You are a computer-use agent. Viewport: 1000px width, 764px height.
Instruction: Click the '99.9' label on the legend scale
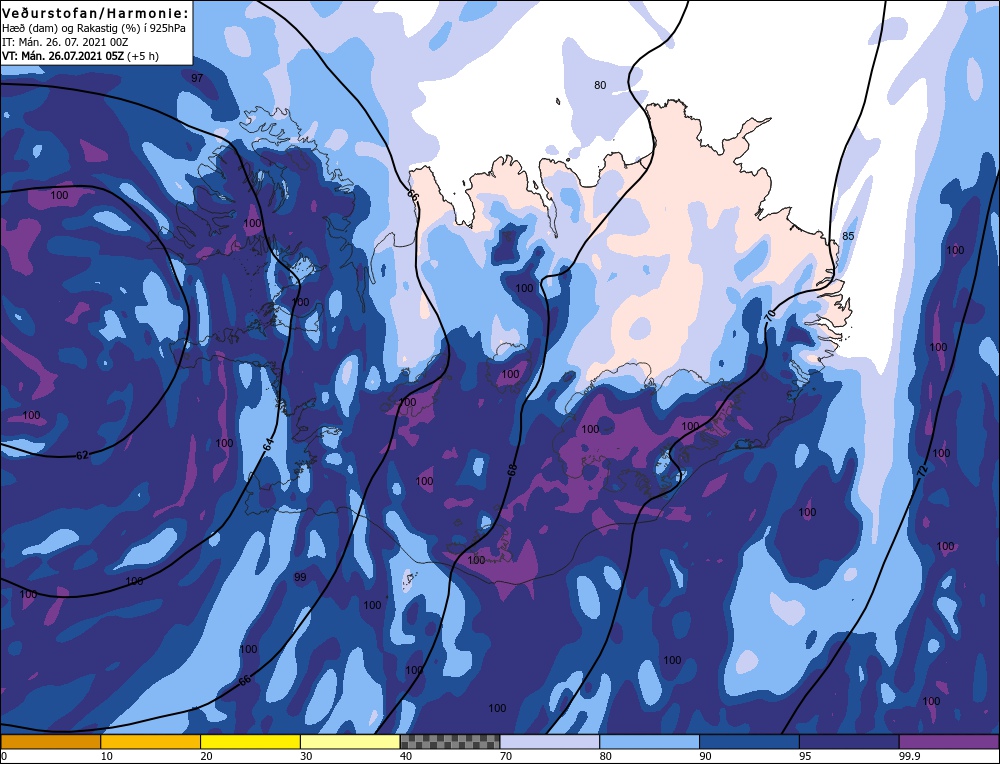[x=909, y=756]
